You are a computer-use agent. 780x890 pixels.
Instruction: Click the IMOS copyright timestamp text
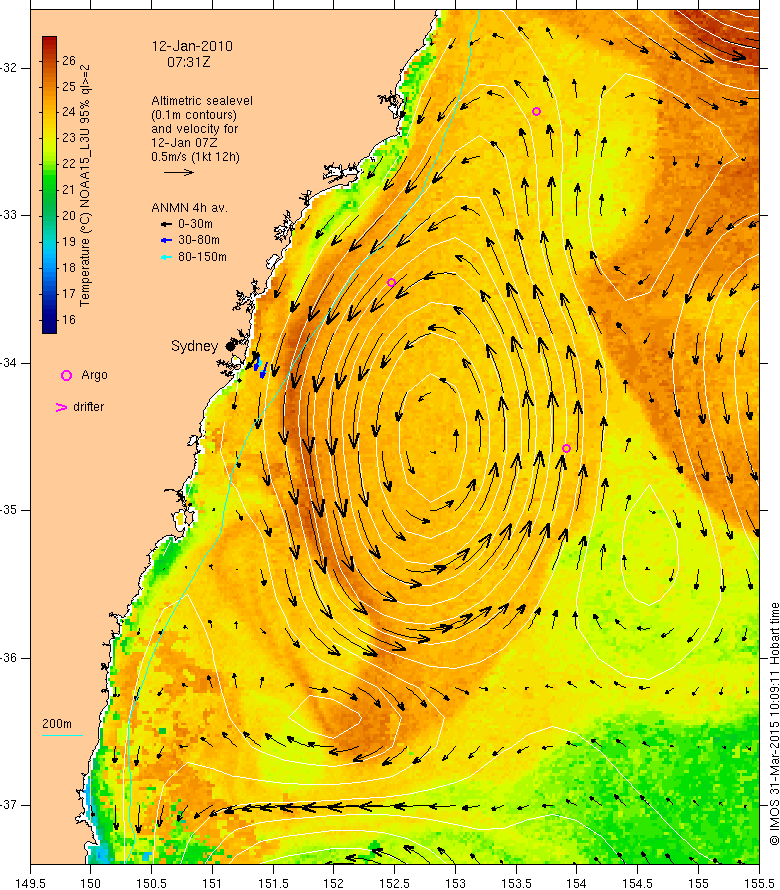(774, 724)
